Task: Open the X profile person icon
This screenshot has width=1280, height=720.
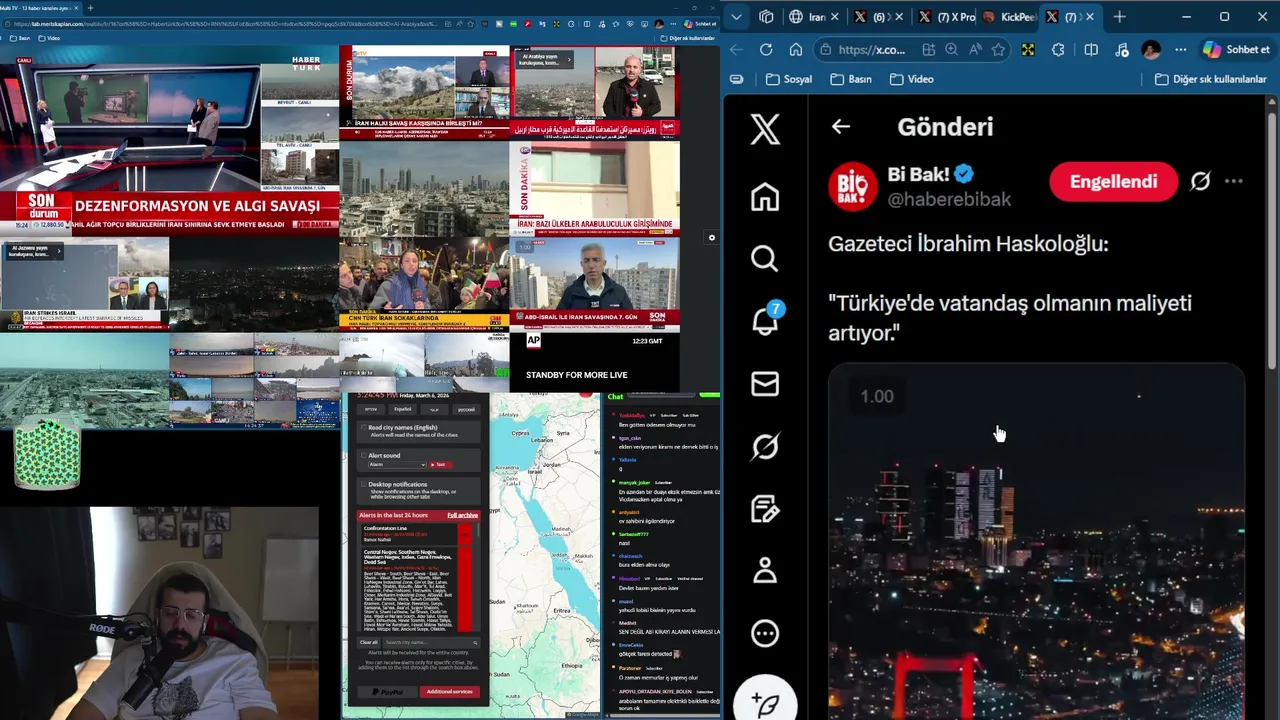Action: pyautogui.click(x=765, y=571)
